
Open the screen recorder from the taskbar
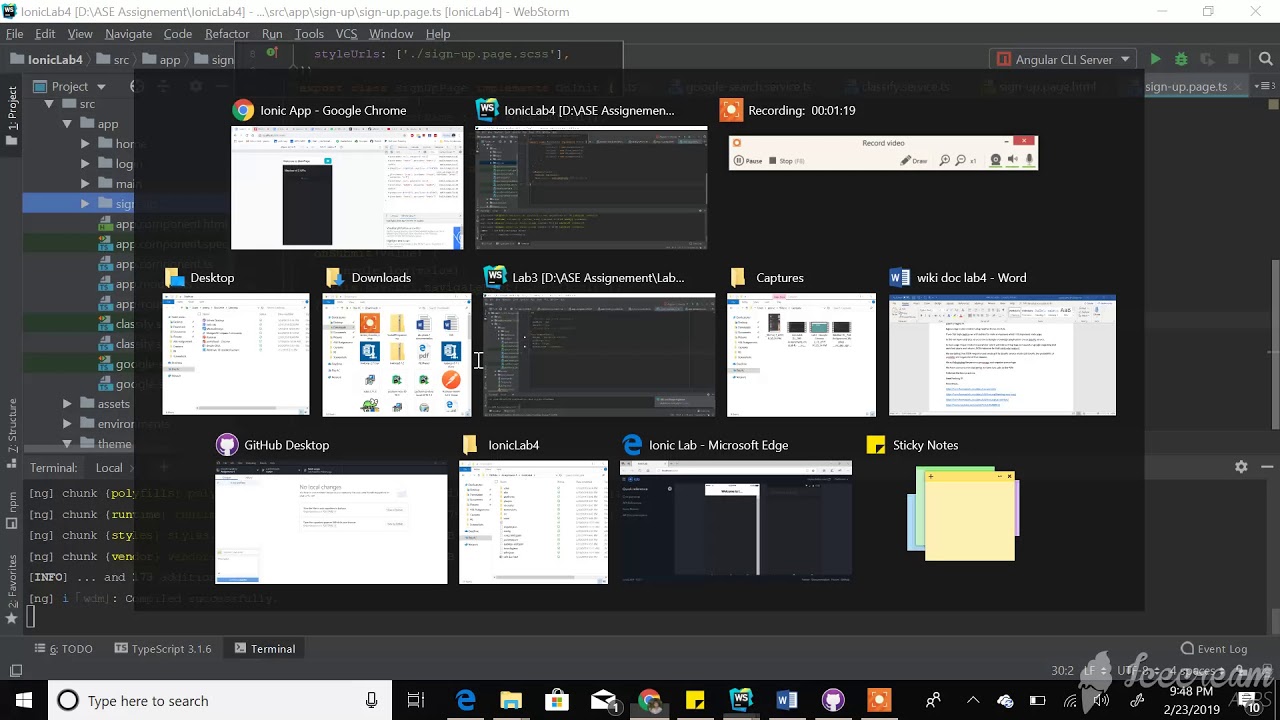tap(879, 701)
